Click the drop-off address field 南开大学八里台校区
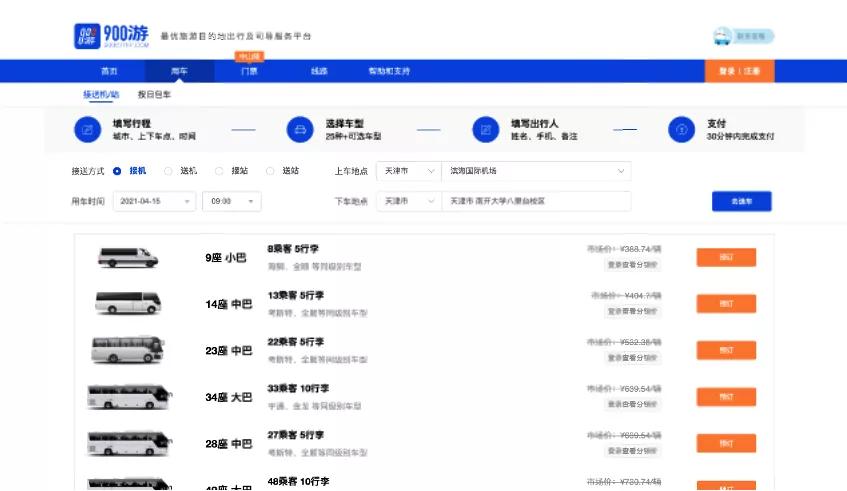The height and width of the screenshot is (491, 847). point(536,201)
